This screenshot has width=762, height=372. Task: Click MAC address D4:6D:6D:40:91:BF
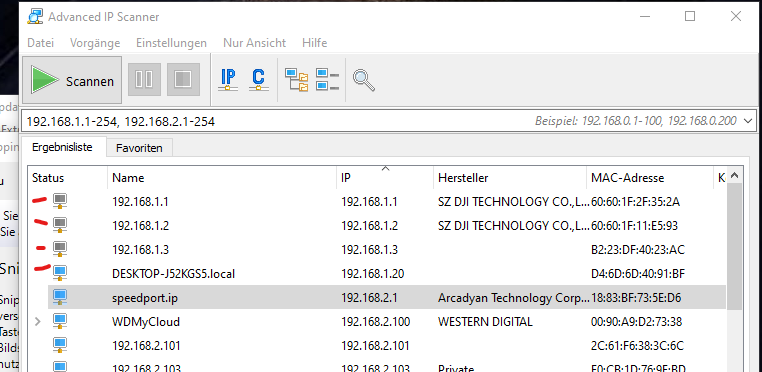point(638,274)
